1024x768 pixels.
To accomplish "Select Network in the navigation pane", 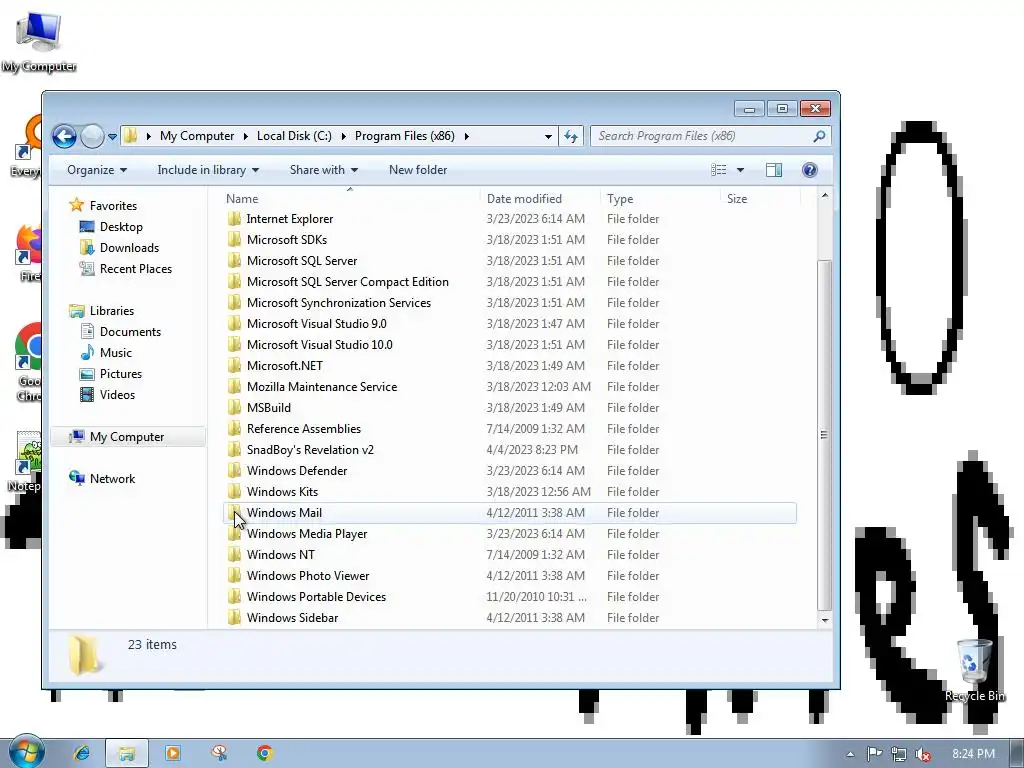I will tap(102, 479).
